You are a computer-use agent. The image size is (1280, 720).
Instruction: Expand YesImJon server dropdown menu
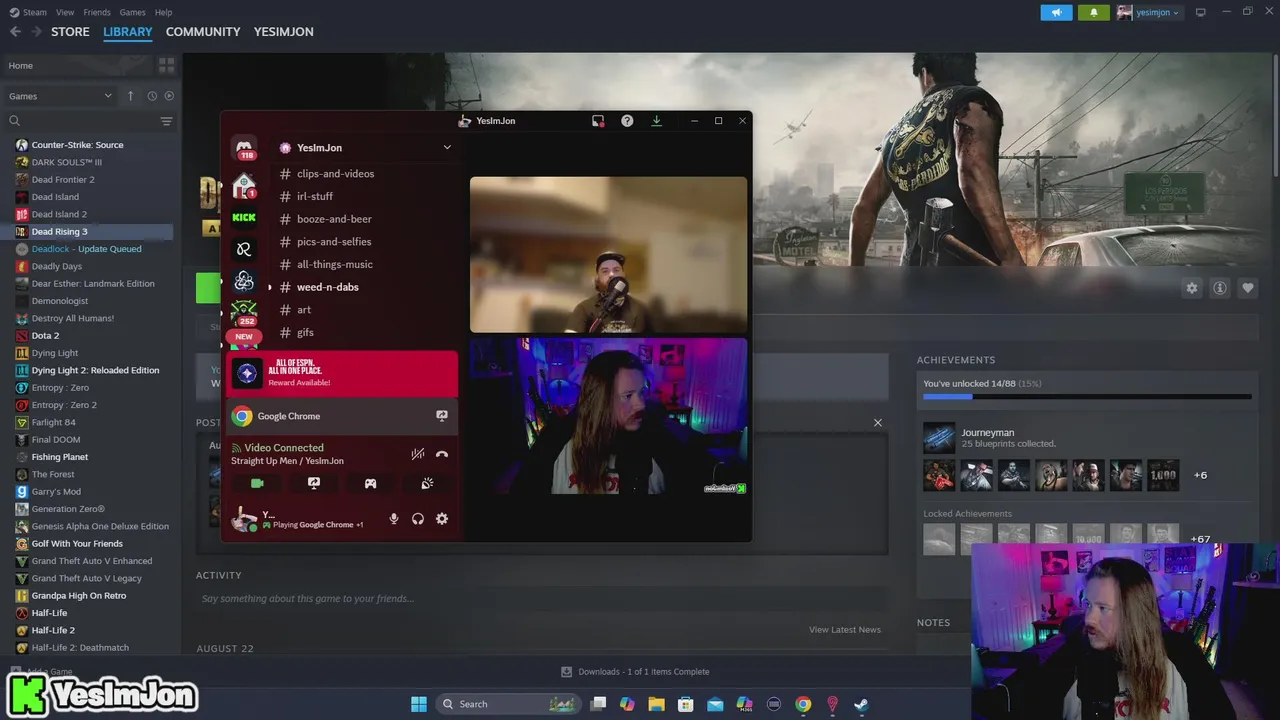(447, 148)
